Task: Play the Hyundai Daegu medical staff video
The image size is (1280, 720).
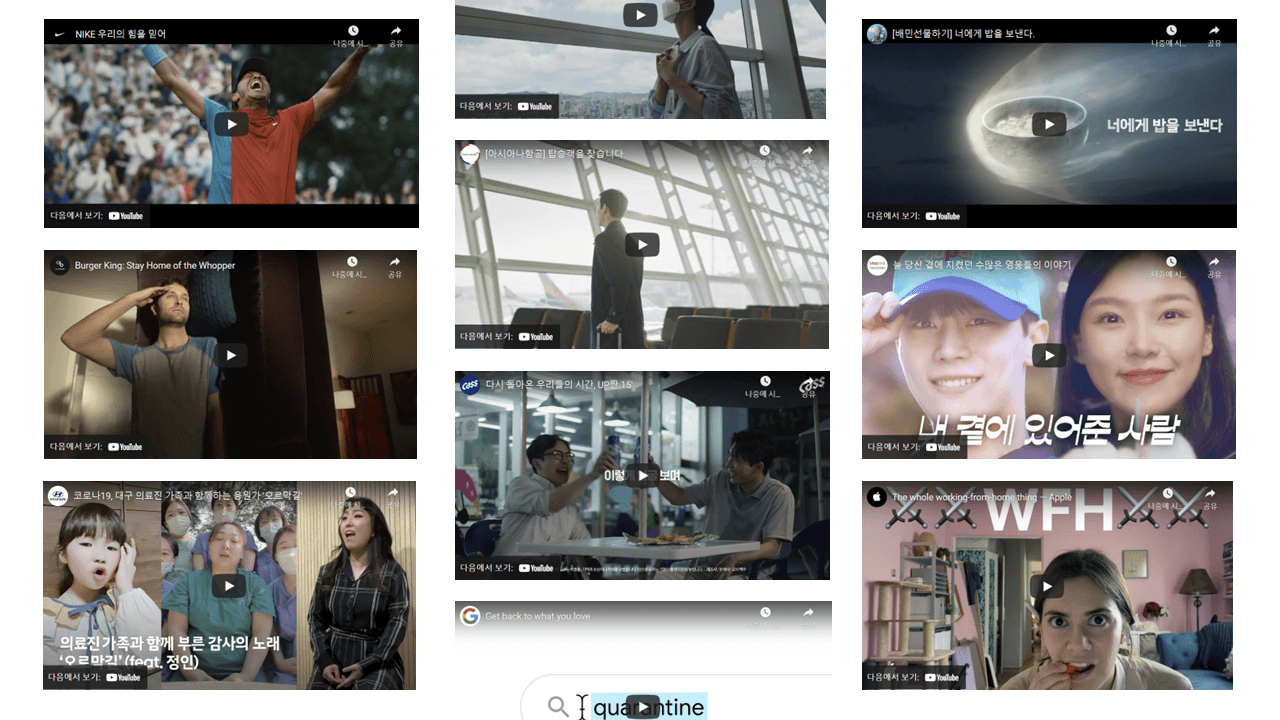Action: (x=229, y=586)
